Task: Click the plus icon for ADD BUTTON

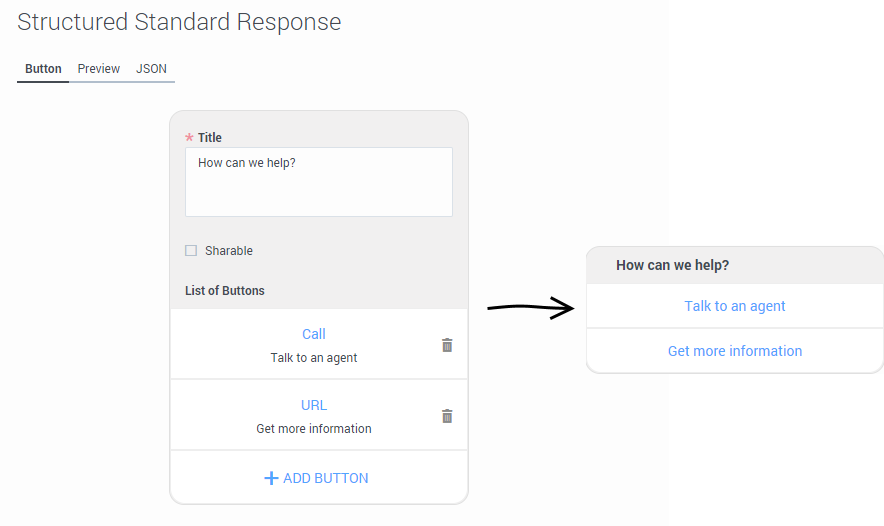Action: pyautogui.click(x=271, y=478)
